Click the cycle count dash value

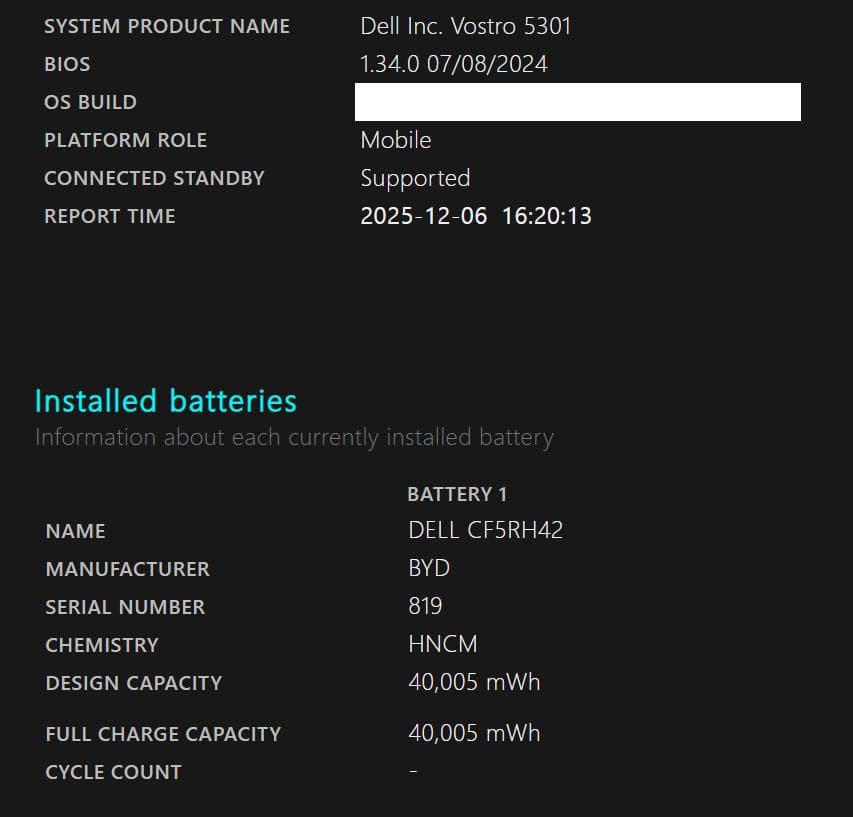point(412,771)
